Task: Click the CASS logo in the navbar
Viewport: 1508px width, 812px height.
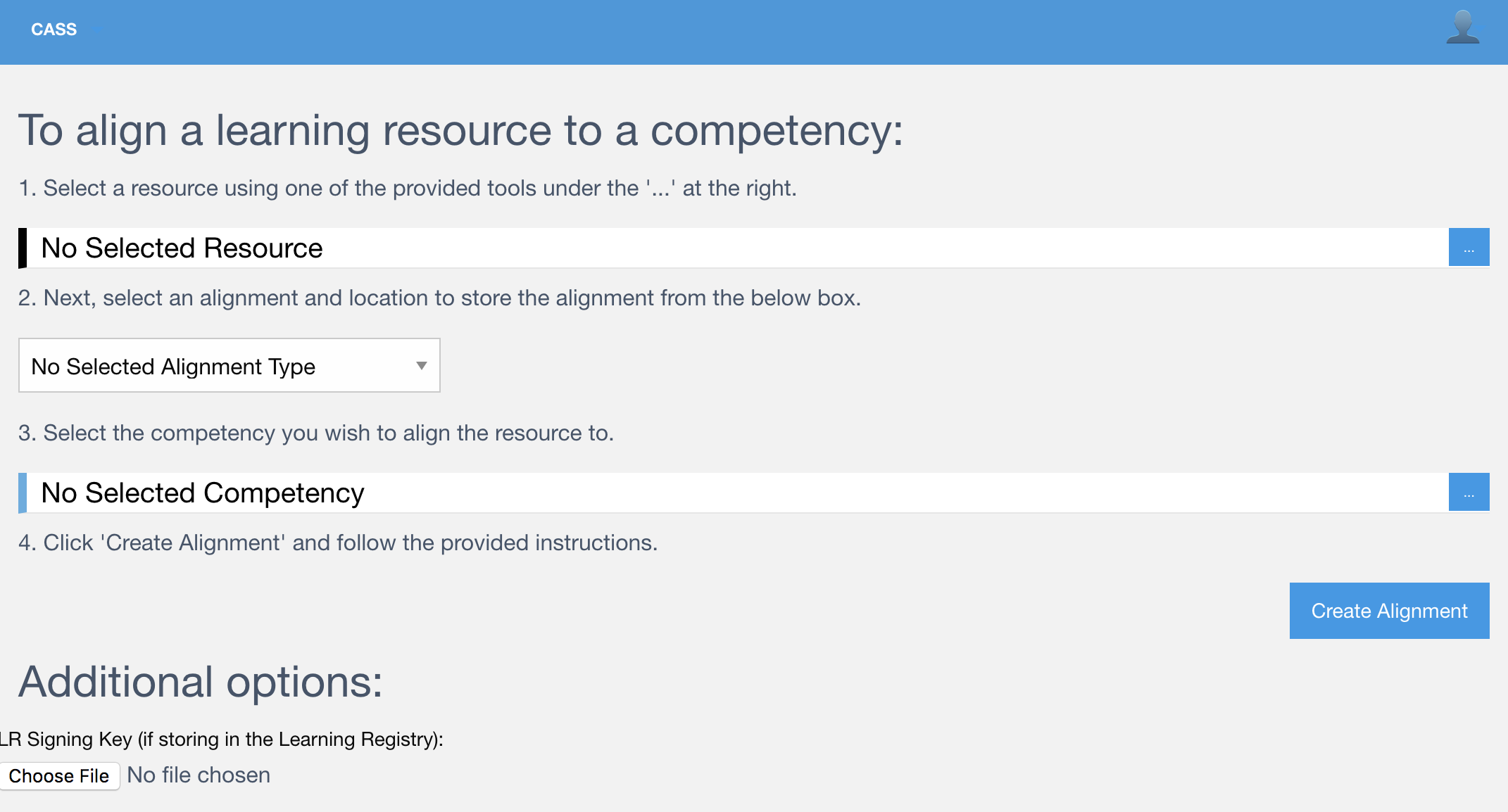Action: point(54,30)
